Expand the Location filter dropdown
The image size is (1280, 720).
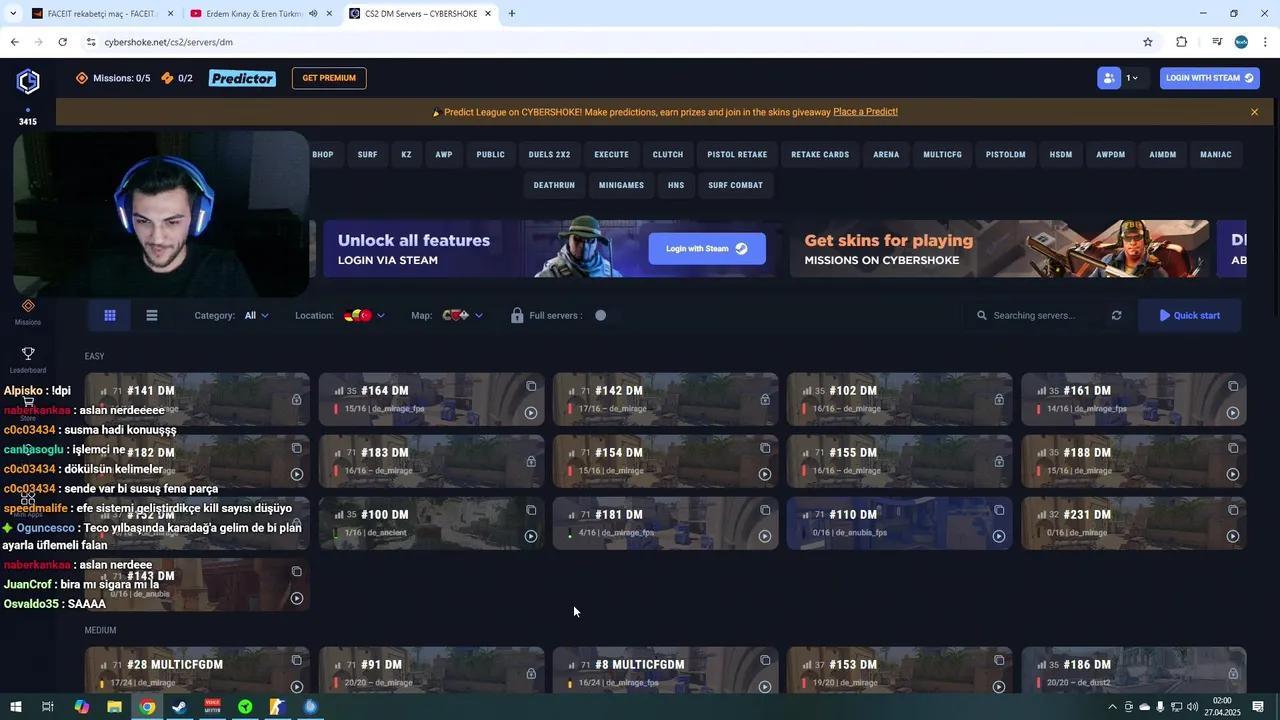click(x=365, y=315)
